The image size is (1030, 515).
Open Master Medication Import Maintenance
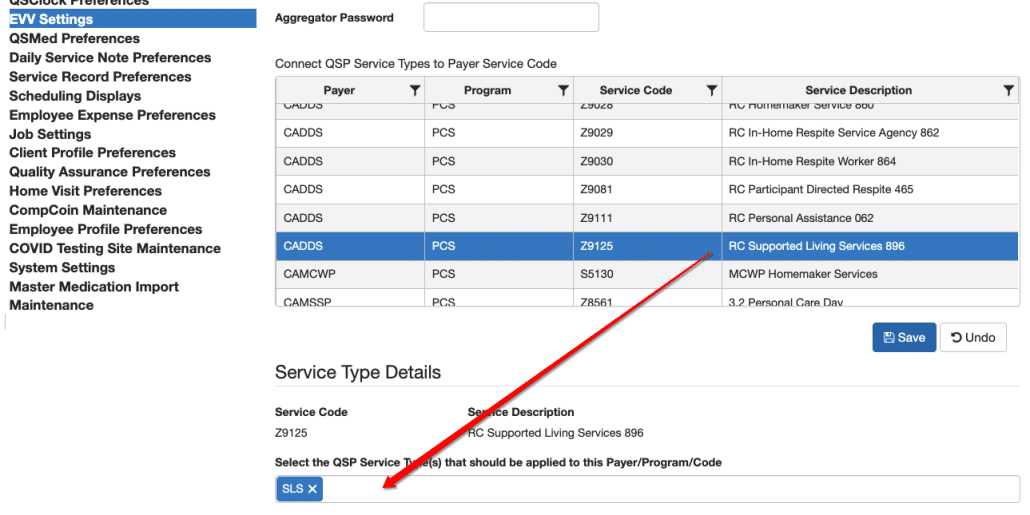point(94,296)
